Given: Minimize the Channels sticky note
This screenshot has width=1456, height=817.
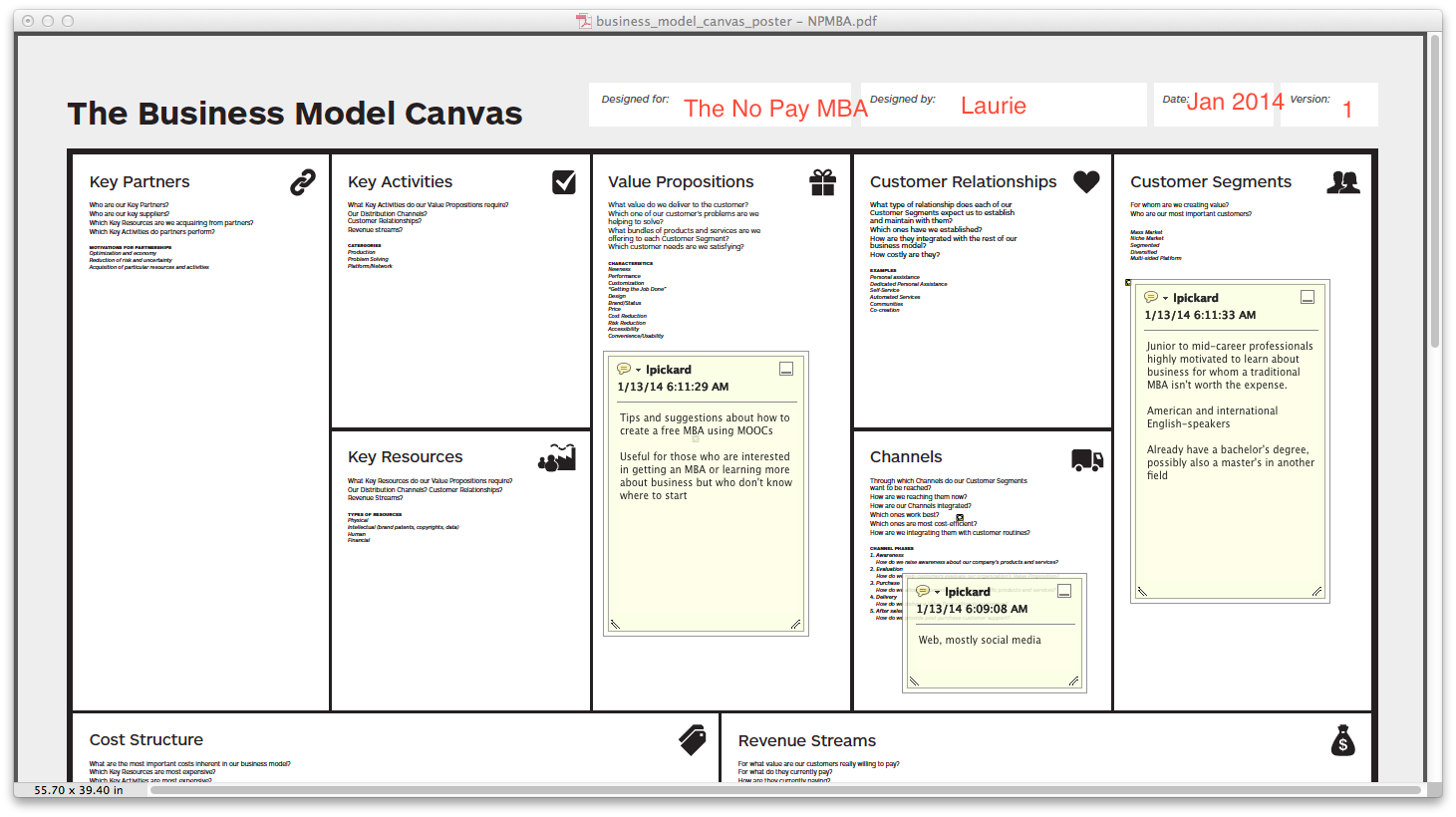Looking at the screenshot, I should pyautogui.click(x=1064, y=591).
